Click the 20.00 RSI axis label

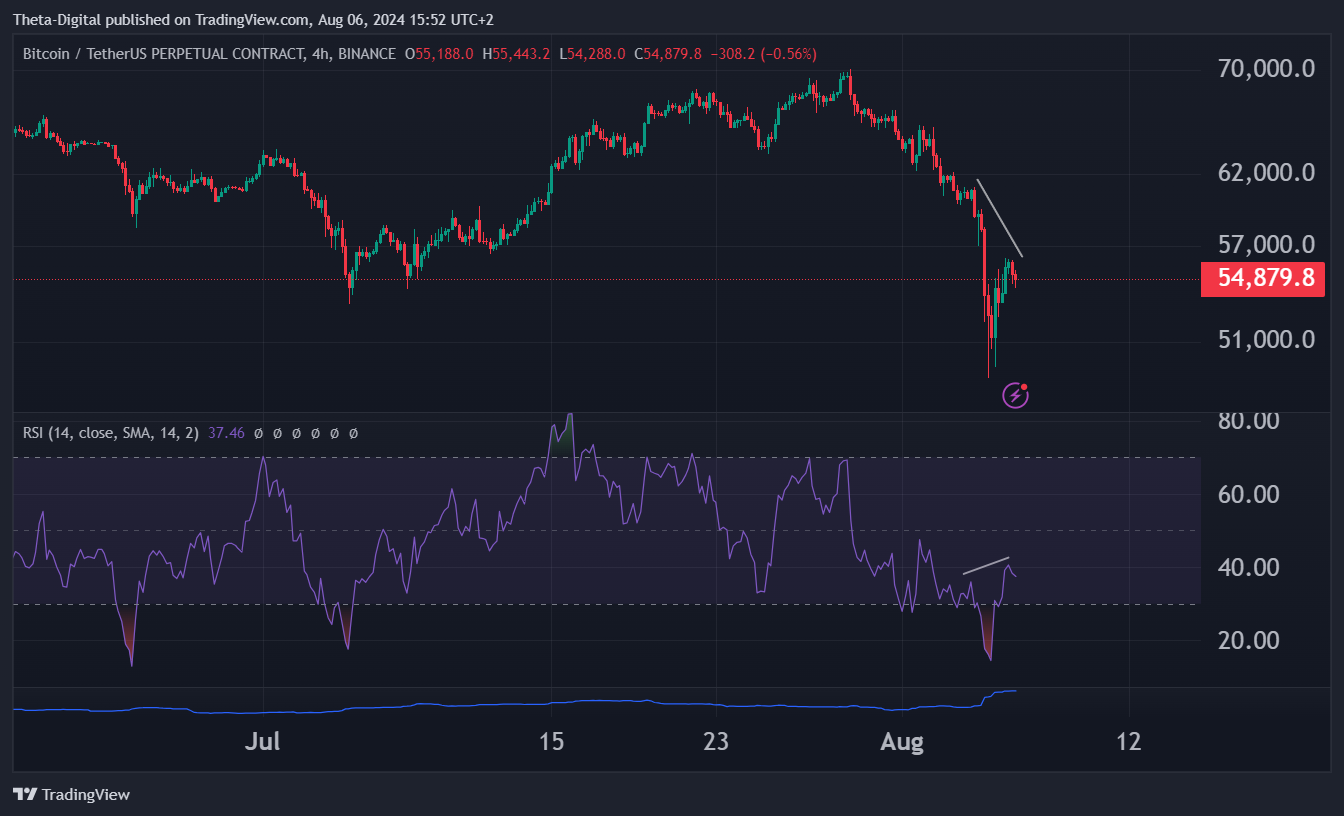click(1249, 640)
